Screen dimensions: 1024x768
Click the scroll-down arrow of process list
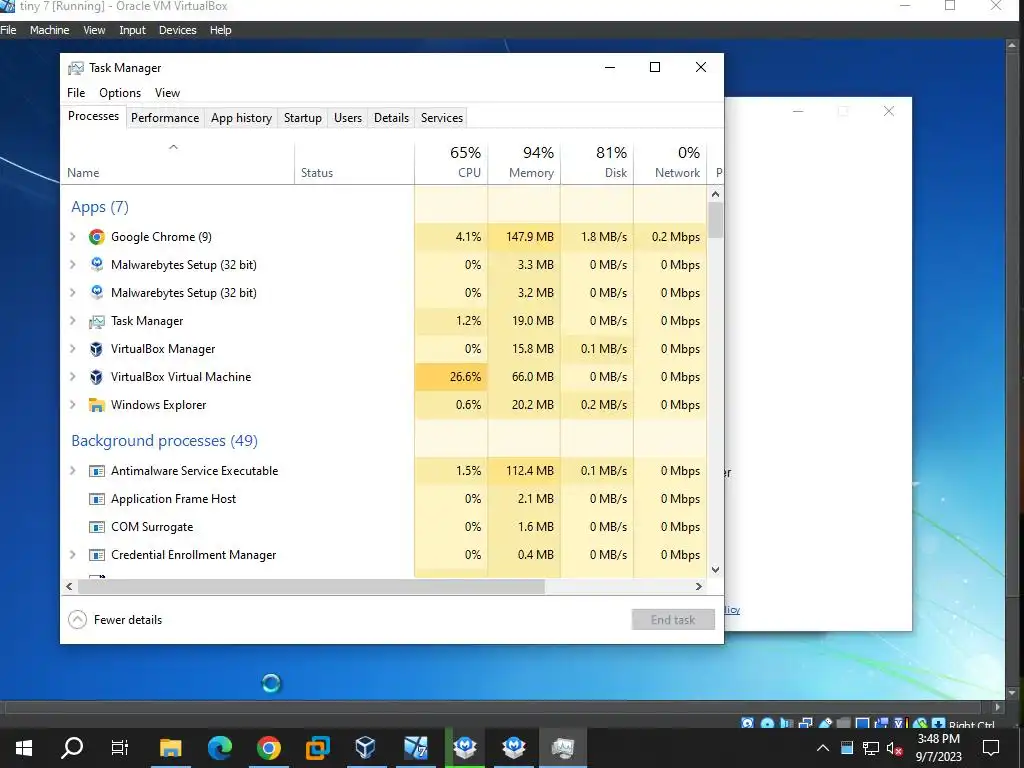[x=716, y=569]
